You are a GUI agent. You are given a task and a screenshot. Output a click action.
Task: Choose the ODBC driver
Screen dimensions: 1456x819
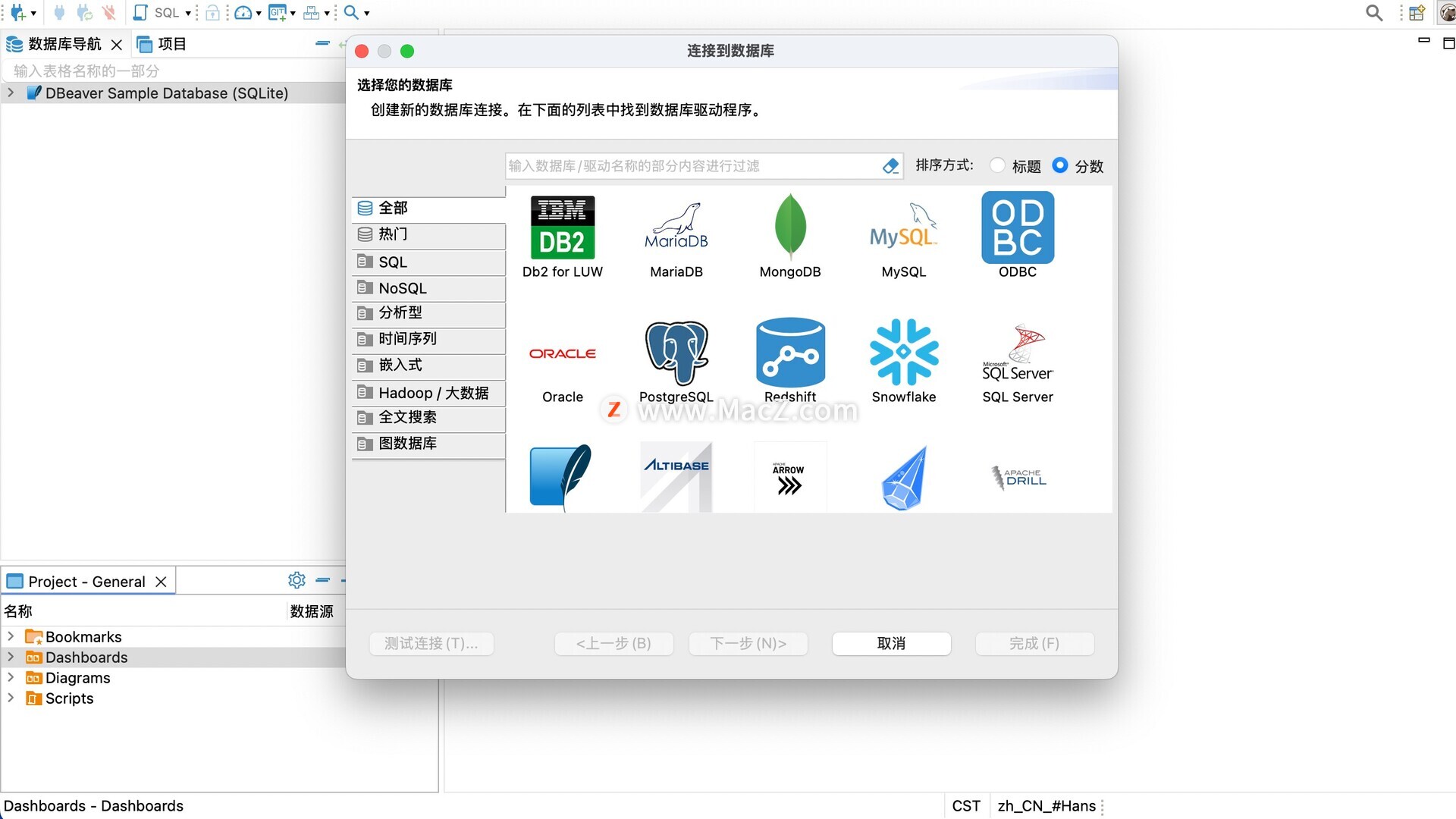point(1018,237)
